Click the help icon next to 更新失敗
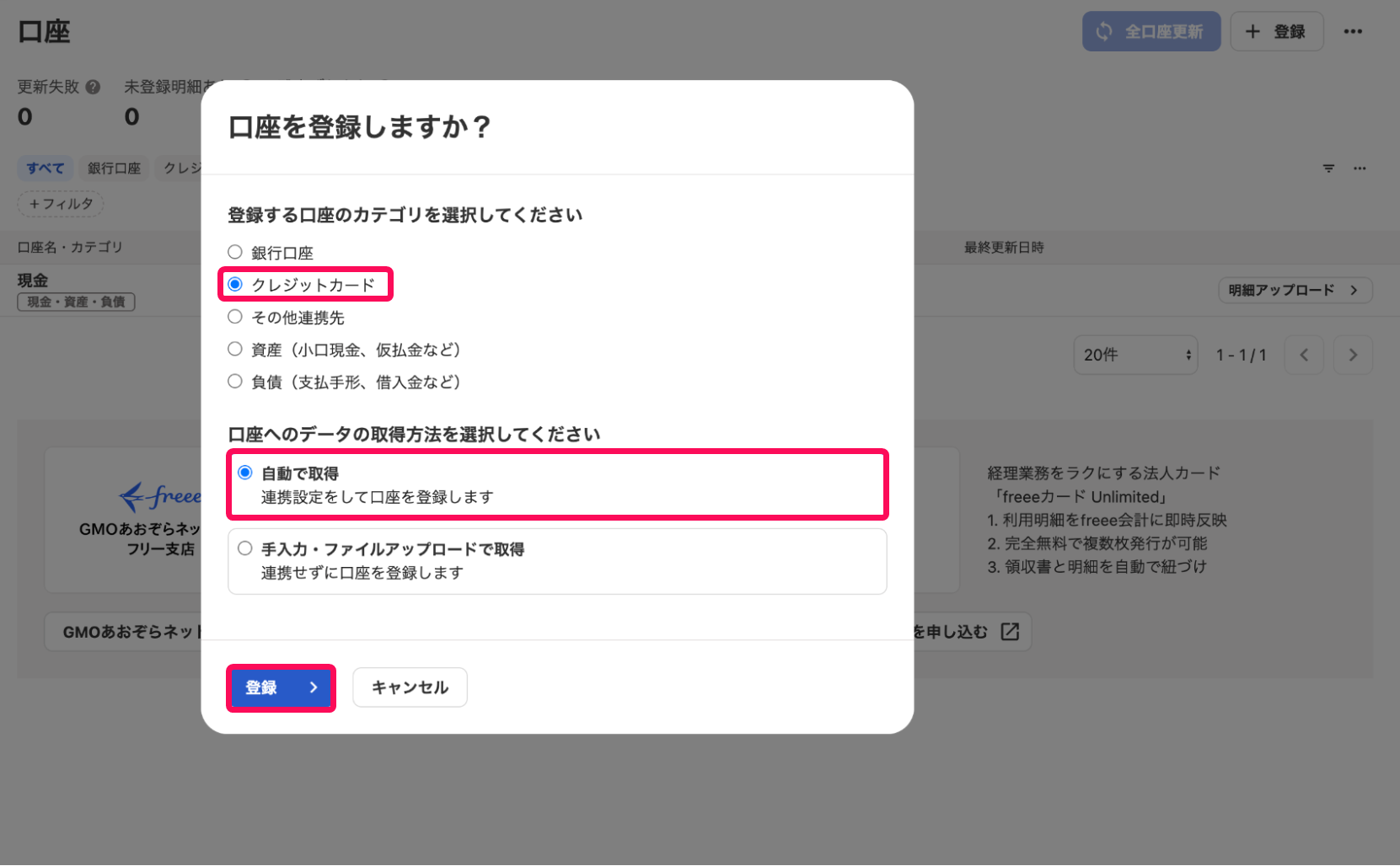The width and height of the screenshot is (1400, 866). pos(93,87)
